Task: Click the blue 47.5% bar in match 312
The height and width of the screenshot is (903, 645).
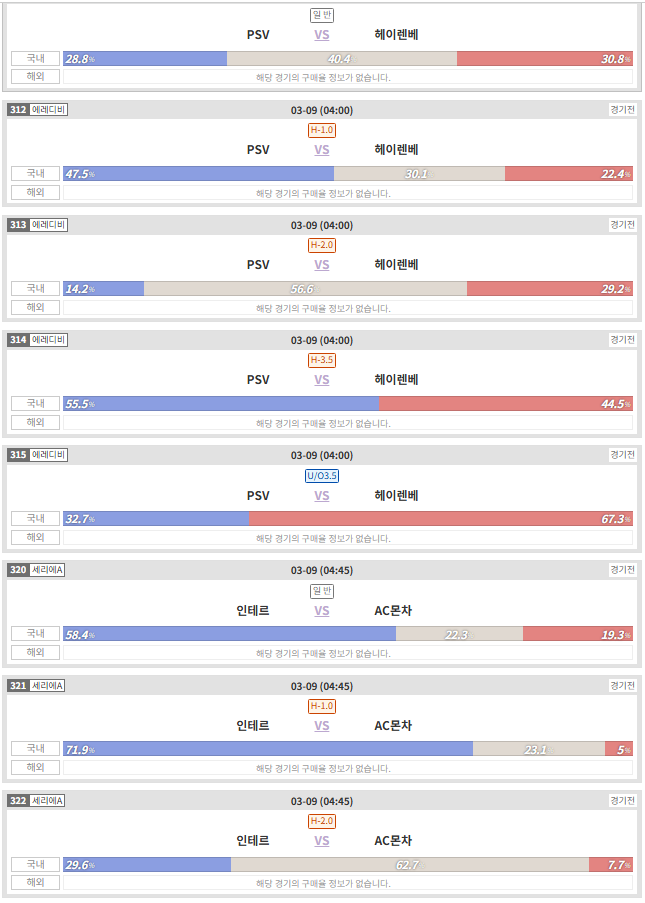Action: pyautogui.click(x=199, y=174)
